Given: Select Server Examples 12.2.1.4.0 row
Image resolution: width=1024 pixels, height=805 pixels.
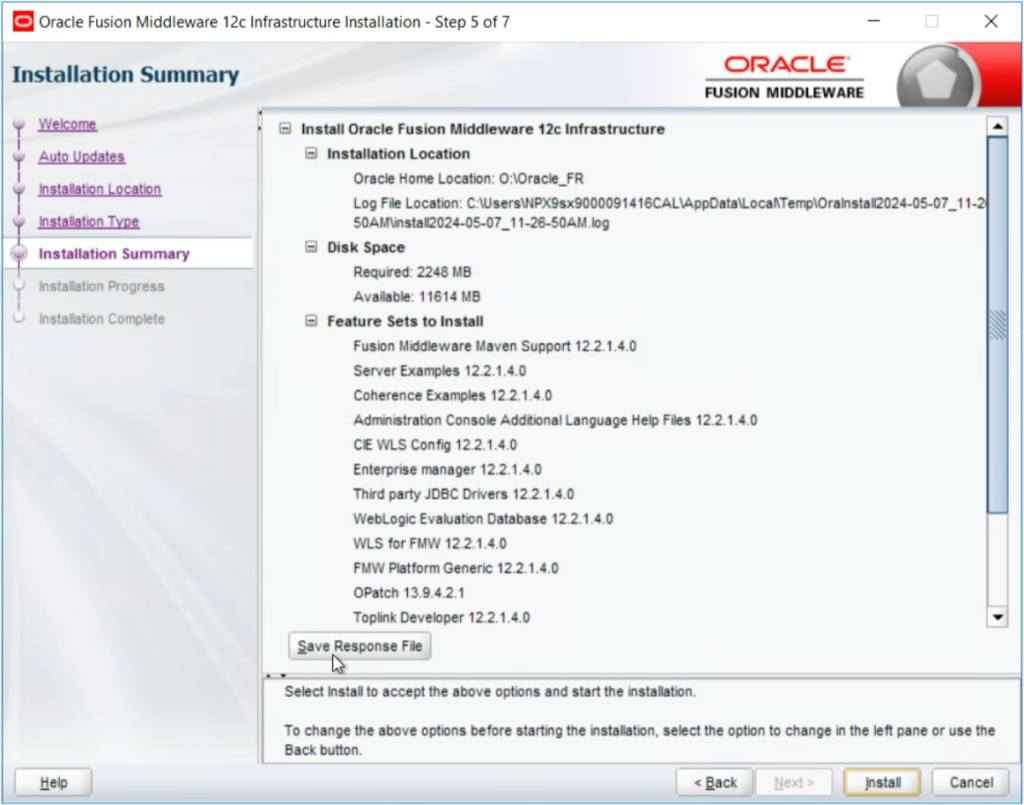Looking at the screenshot, I should 440,371.
